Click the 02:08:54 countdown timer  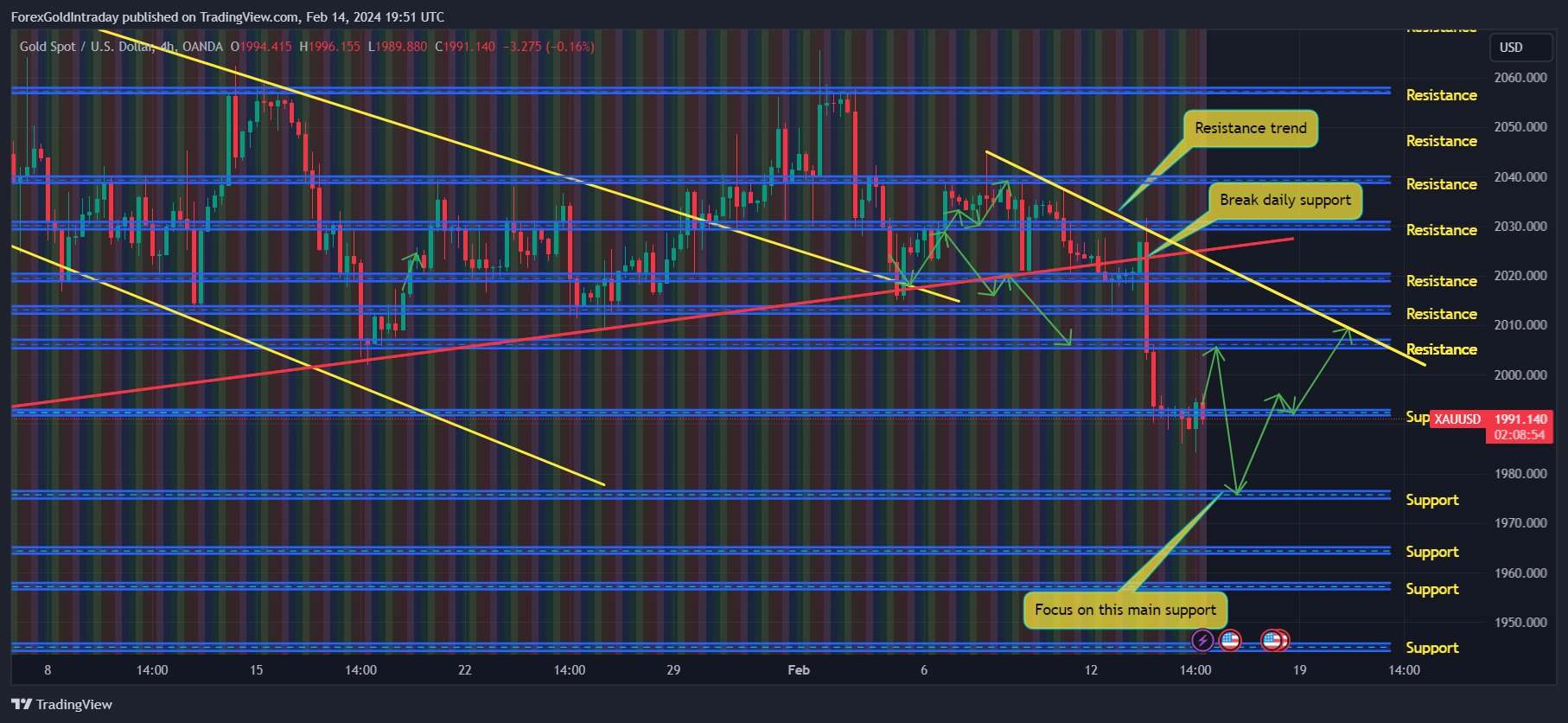1520,435
